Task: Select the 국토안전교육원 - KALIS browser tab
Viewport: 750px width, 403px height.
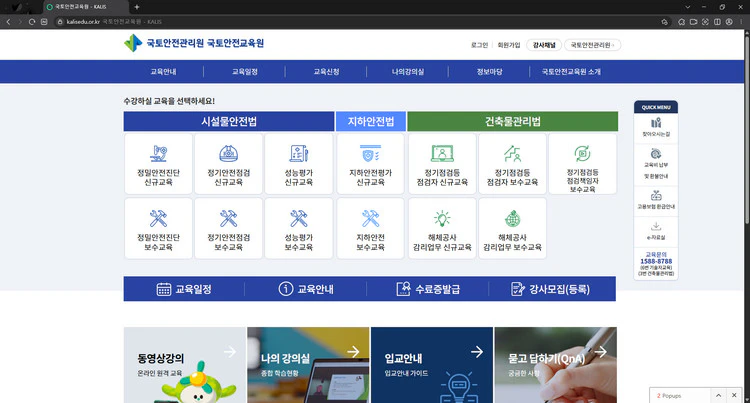Action: pyautogui.click(x=86, y=7)
